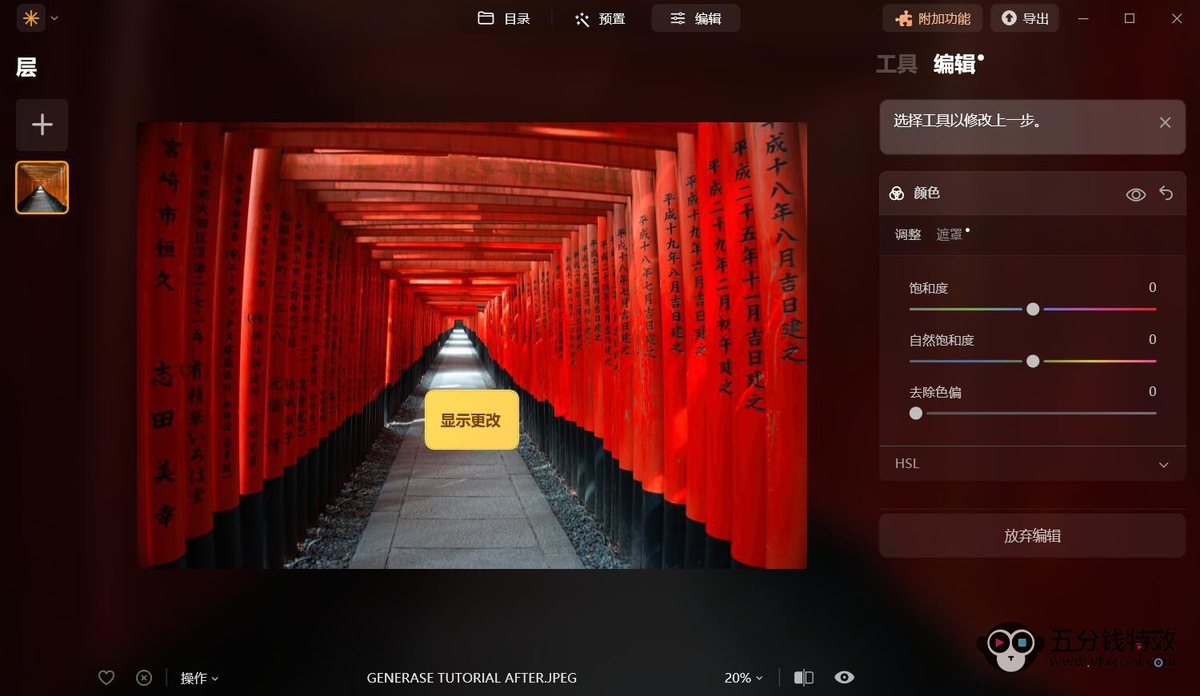1200x696 pixels.
Task: Mark photo as favorite with heart icon
Action: click(x=106, y=678)
